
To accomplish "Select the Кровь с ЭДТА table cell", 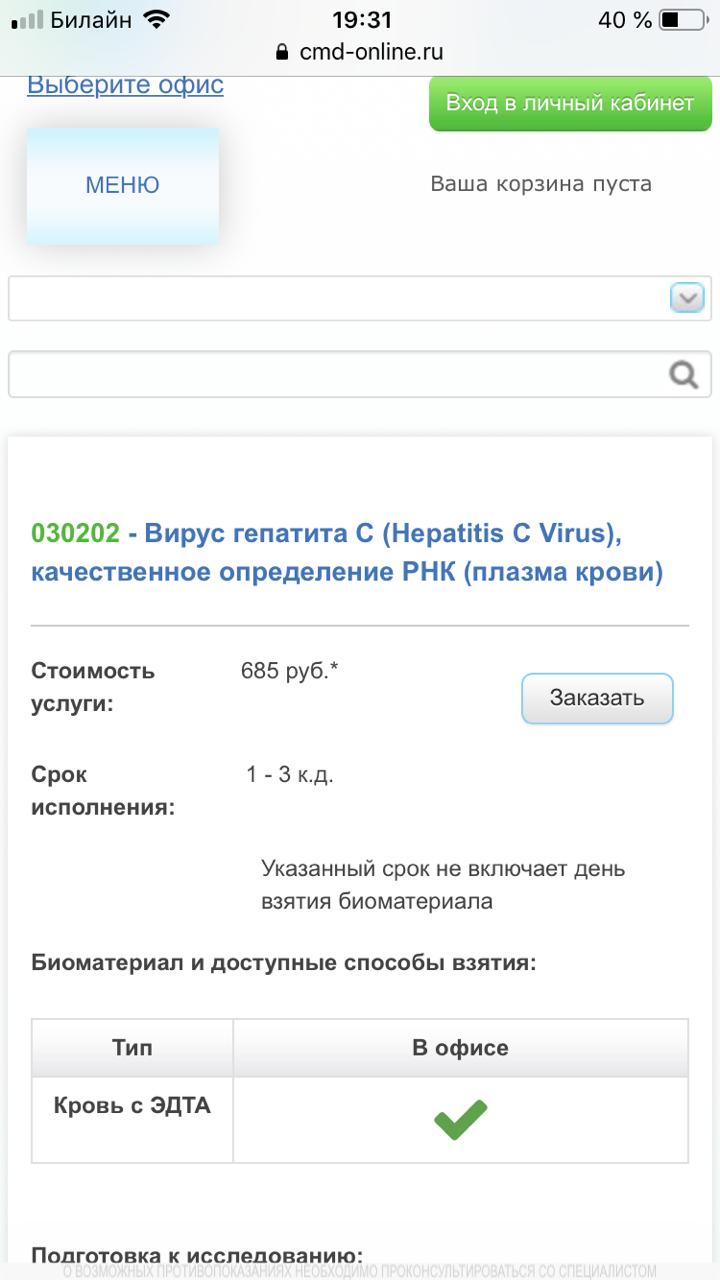I will pos(133,1107).
